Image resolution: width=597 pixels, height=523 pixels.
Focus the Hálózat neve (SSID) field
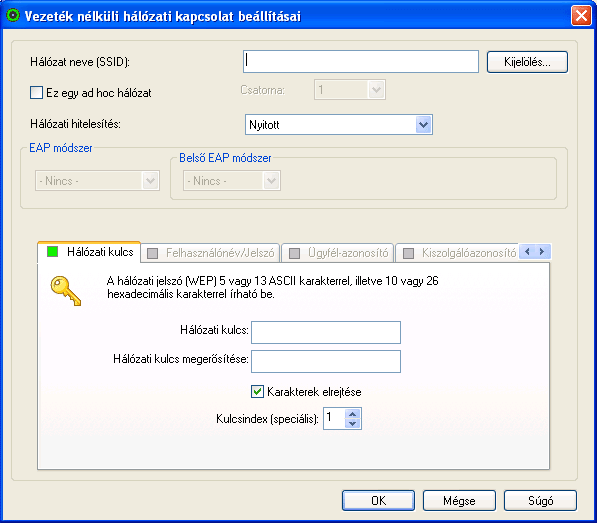361,61
